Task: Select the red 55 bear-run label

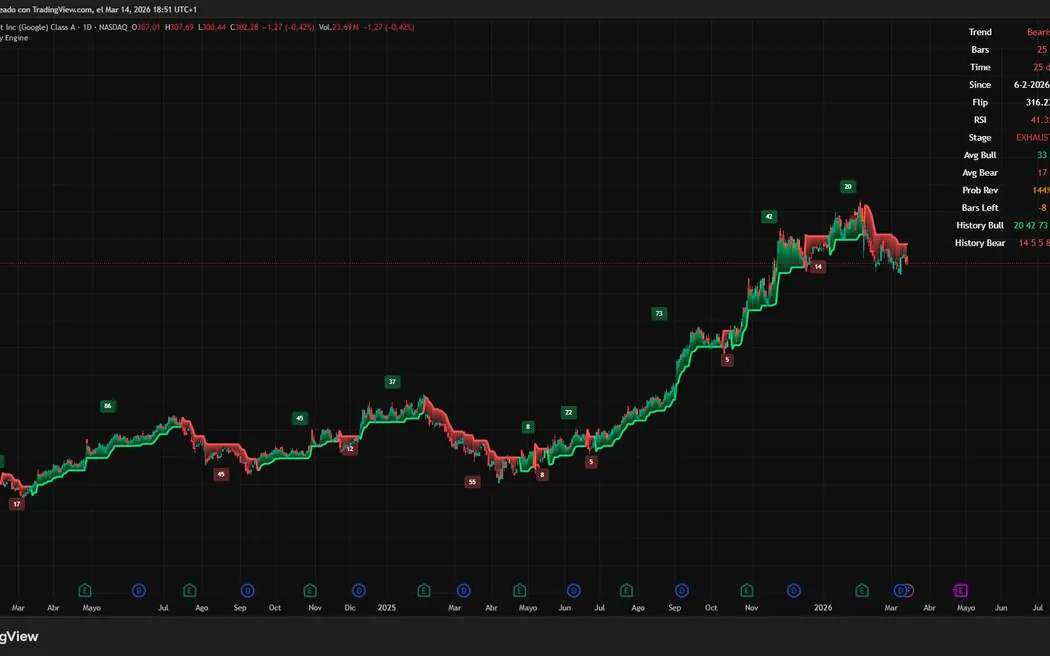Action: [x=472, y=482]
